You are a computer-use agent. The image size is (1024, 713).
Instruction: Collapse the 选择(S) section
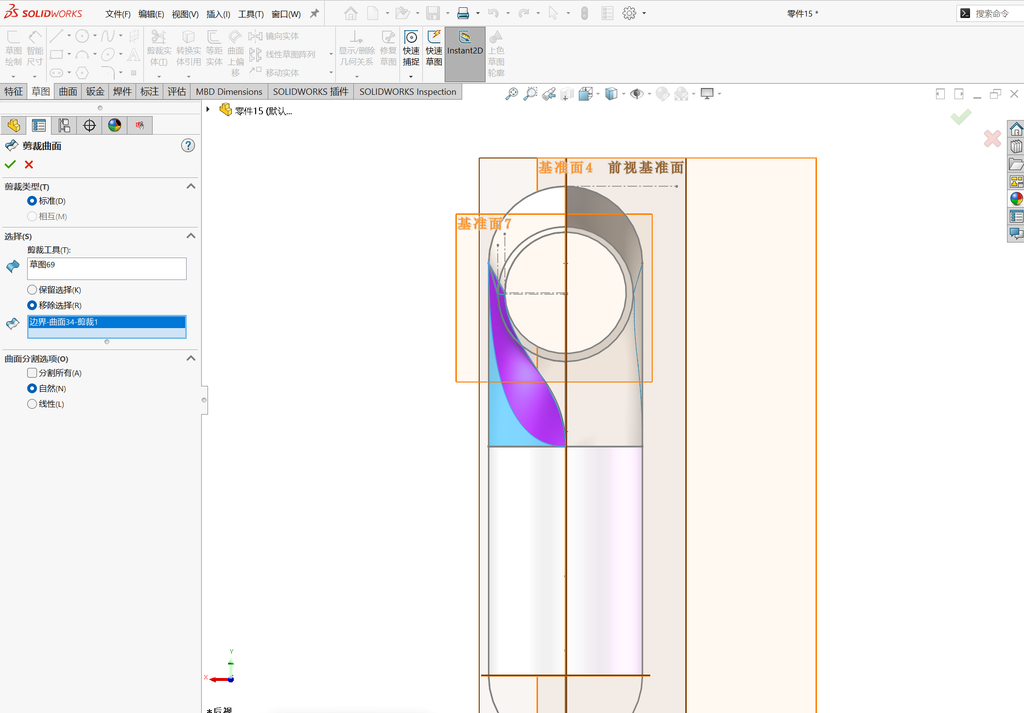pyautogui.click(x=191, y=236)
